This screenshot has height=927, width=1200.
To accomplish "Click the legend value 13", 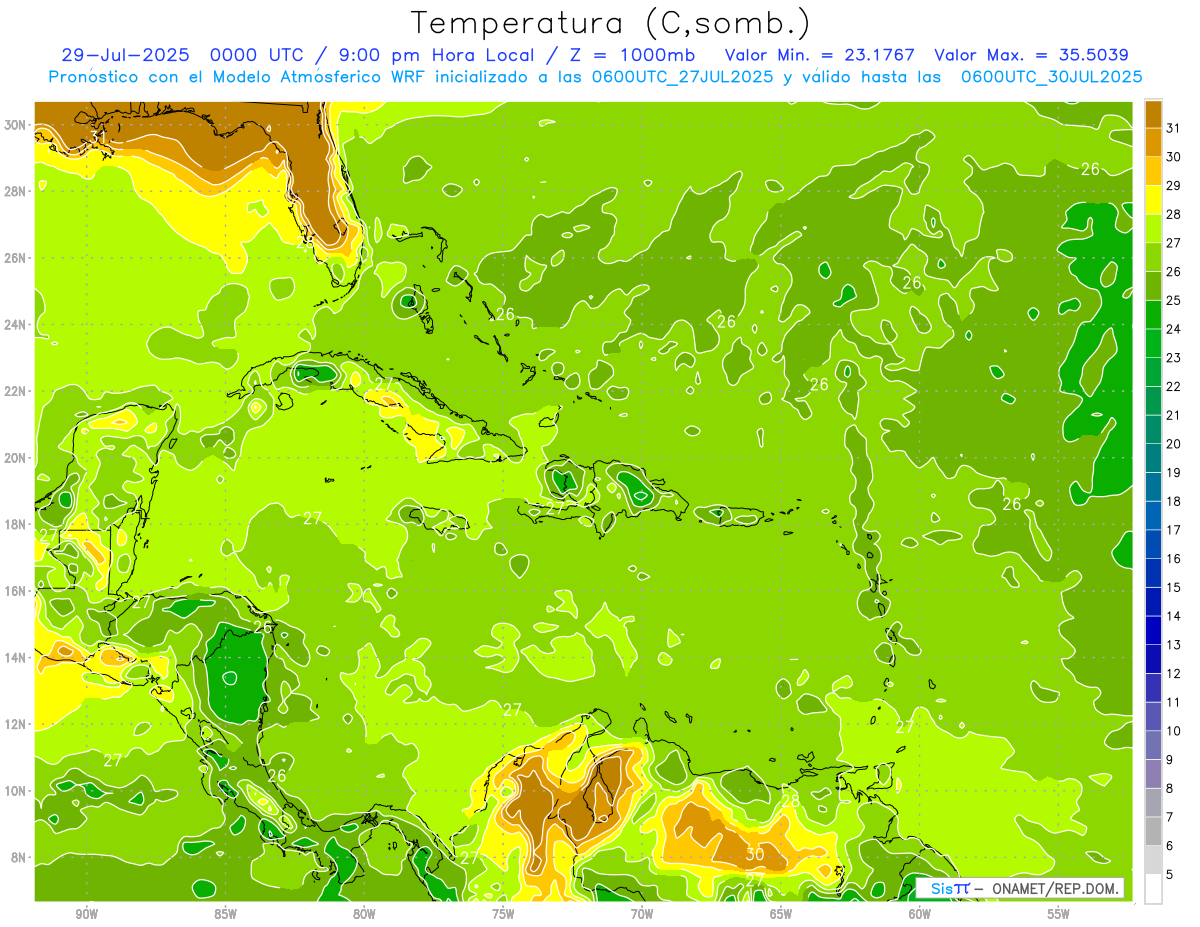I will [1174, 645].
